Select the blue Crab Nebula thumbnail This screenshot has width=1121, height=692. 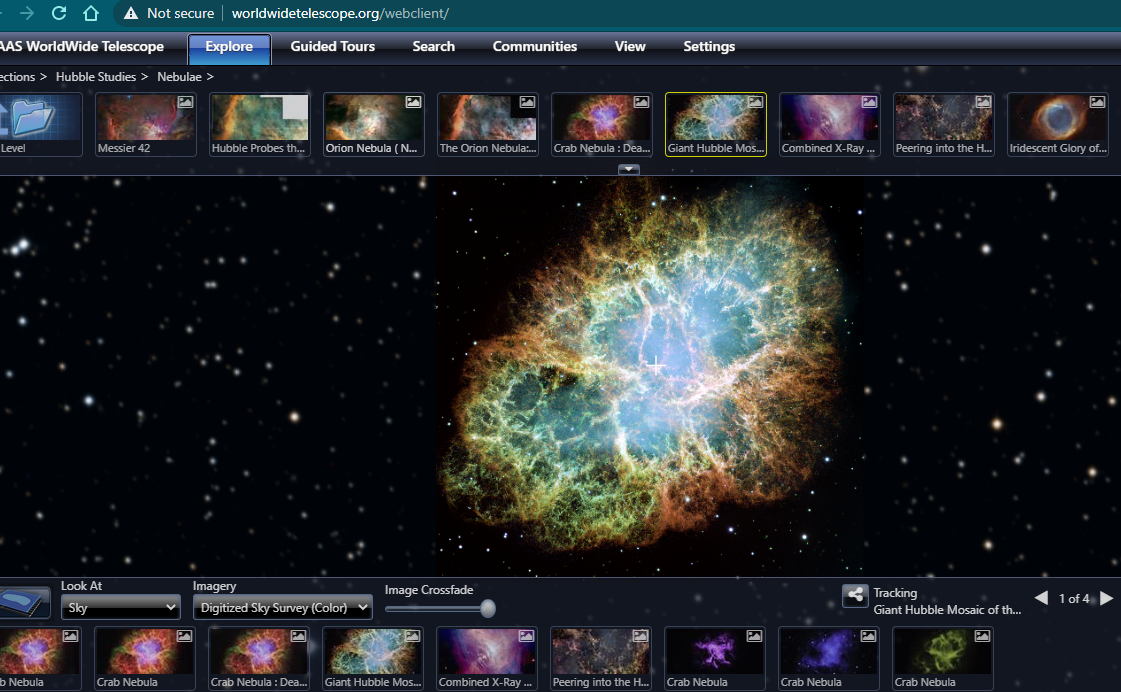point(829,658)
